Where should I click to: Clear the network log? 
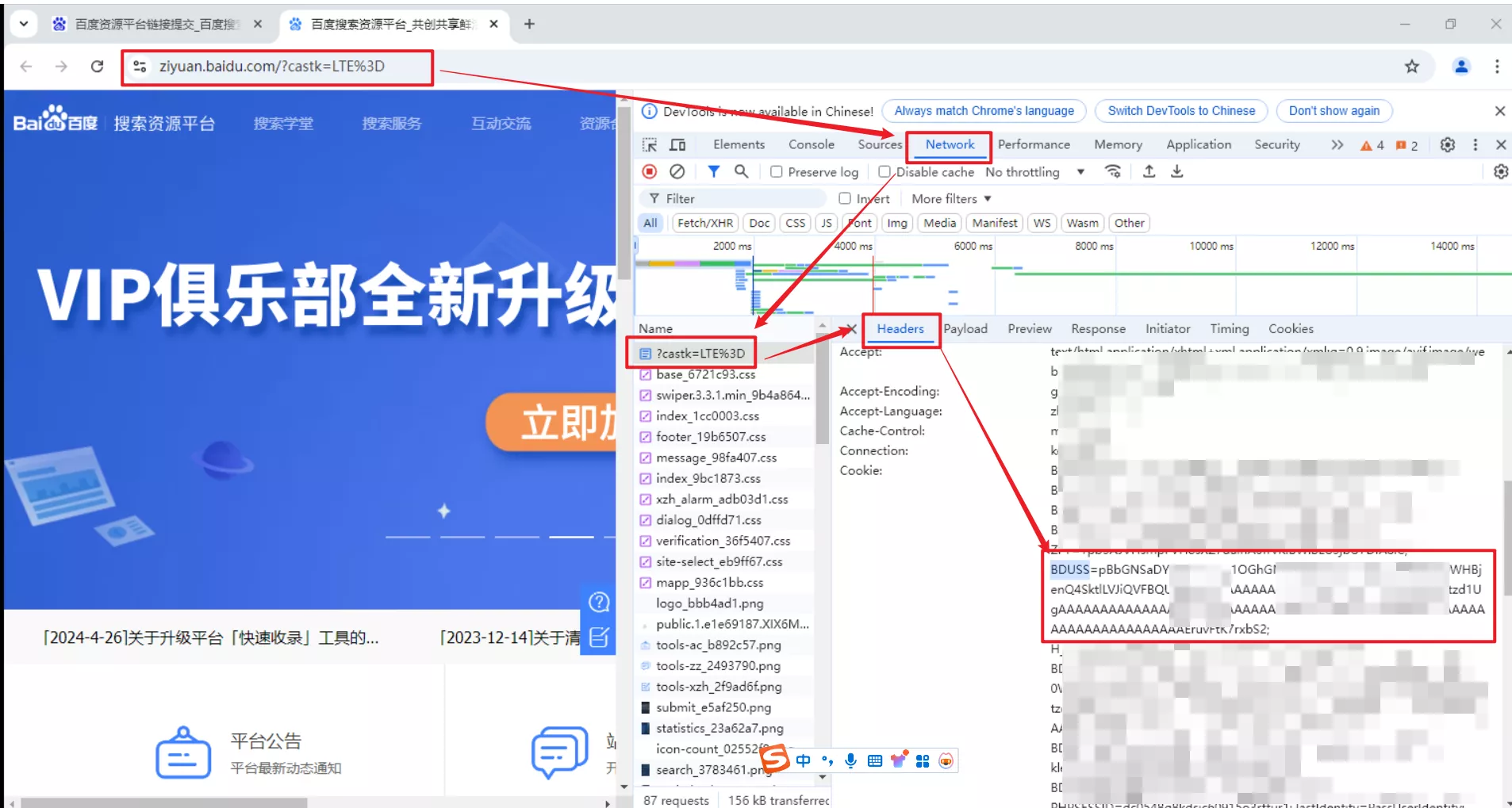(x=677, y=171)
